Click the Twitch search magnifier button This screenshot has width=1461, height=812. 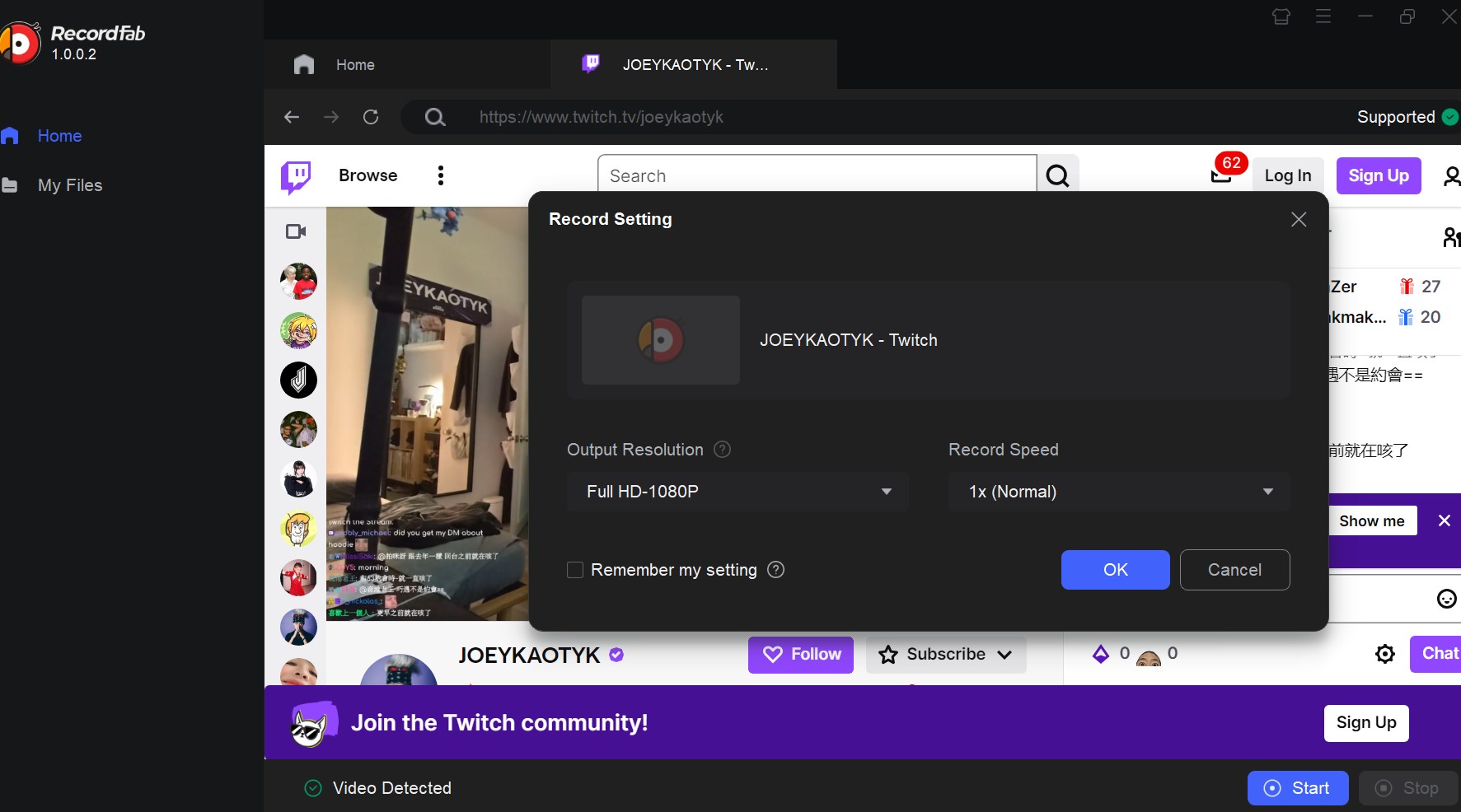[1057, 175]
